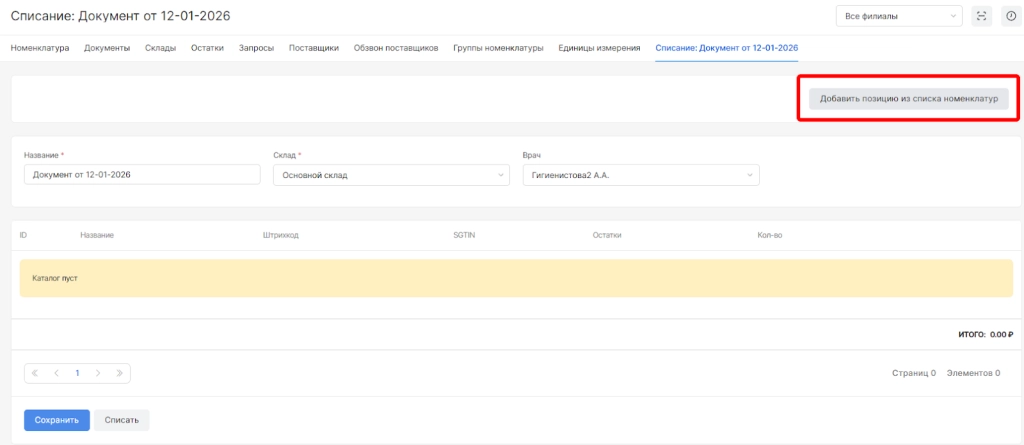This screenshot has height=445, width=1024.
Task: Open the Документы tab
Action: (x=107, y=48)
